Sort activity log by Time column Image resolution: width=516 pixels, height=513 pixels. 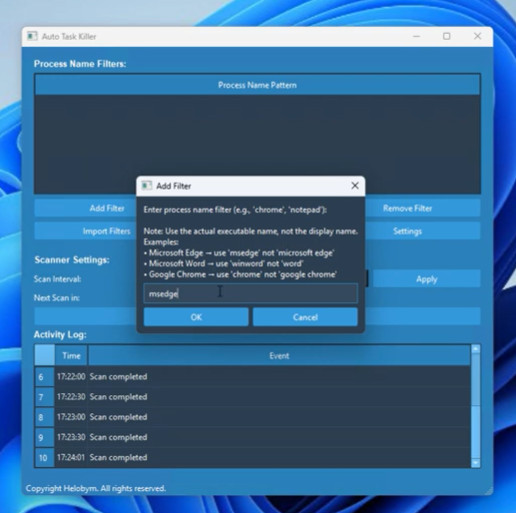point(71,355)
